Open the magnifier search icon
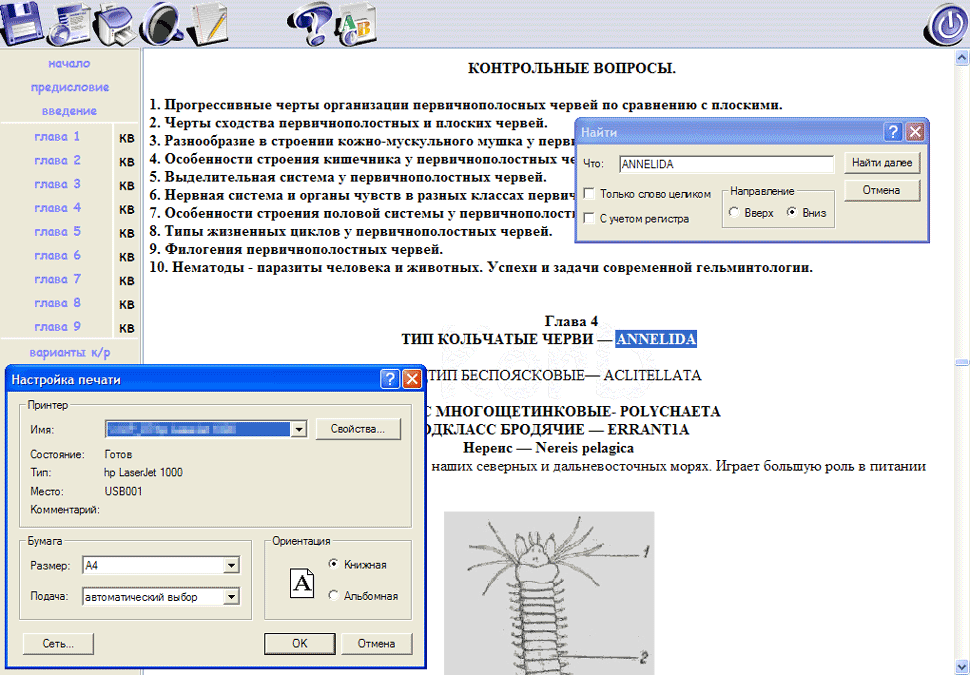The image size is (970, 675). [x=161, y=24]
